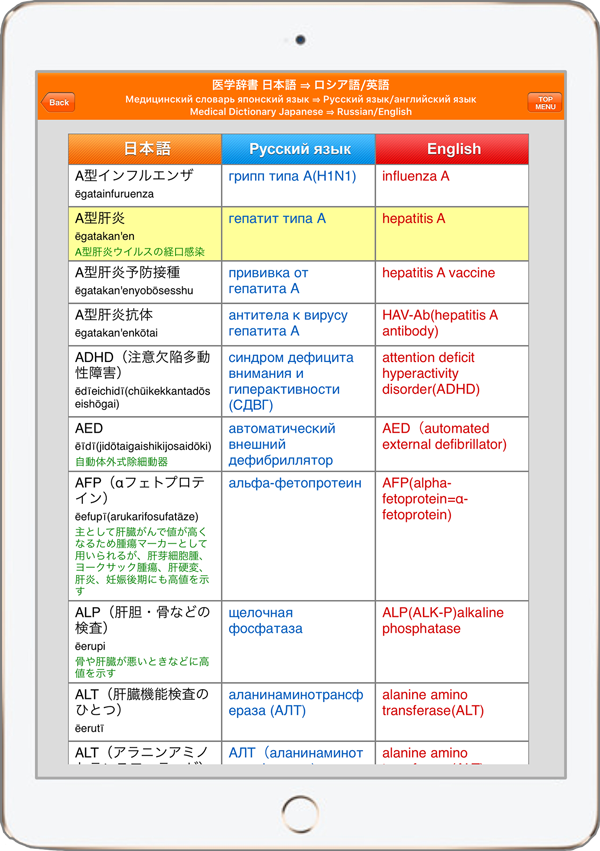Tap English term hepatitis A in yellow row
This screenshot has height=851, width=600.
413,219
